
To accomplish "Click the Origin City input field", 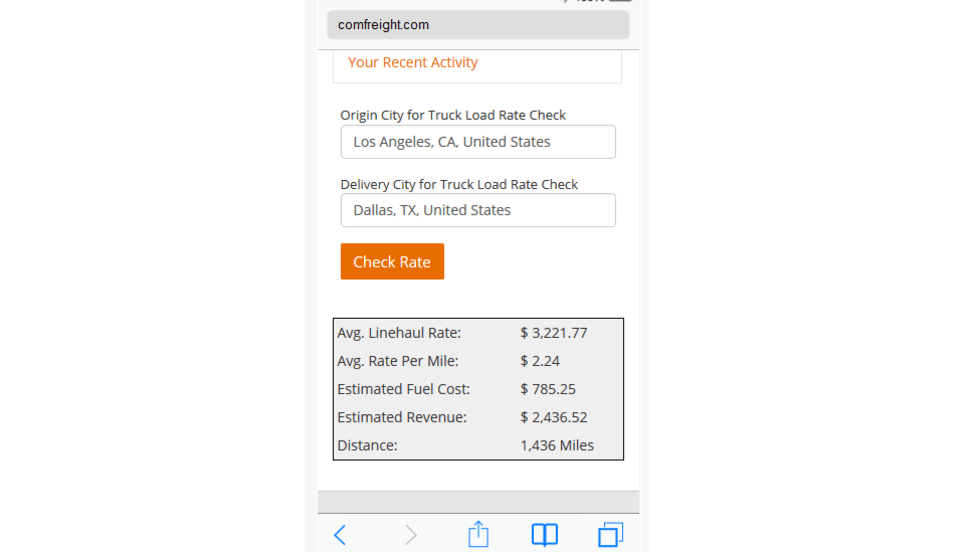I will coord(478,142).
